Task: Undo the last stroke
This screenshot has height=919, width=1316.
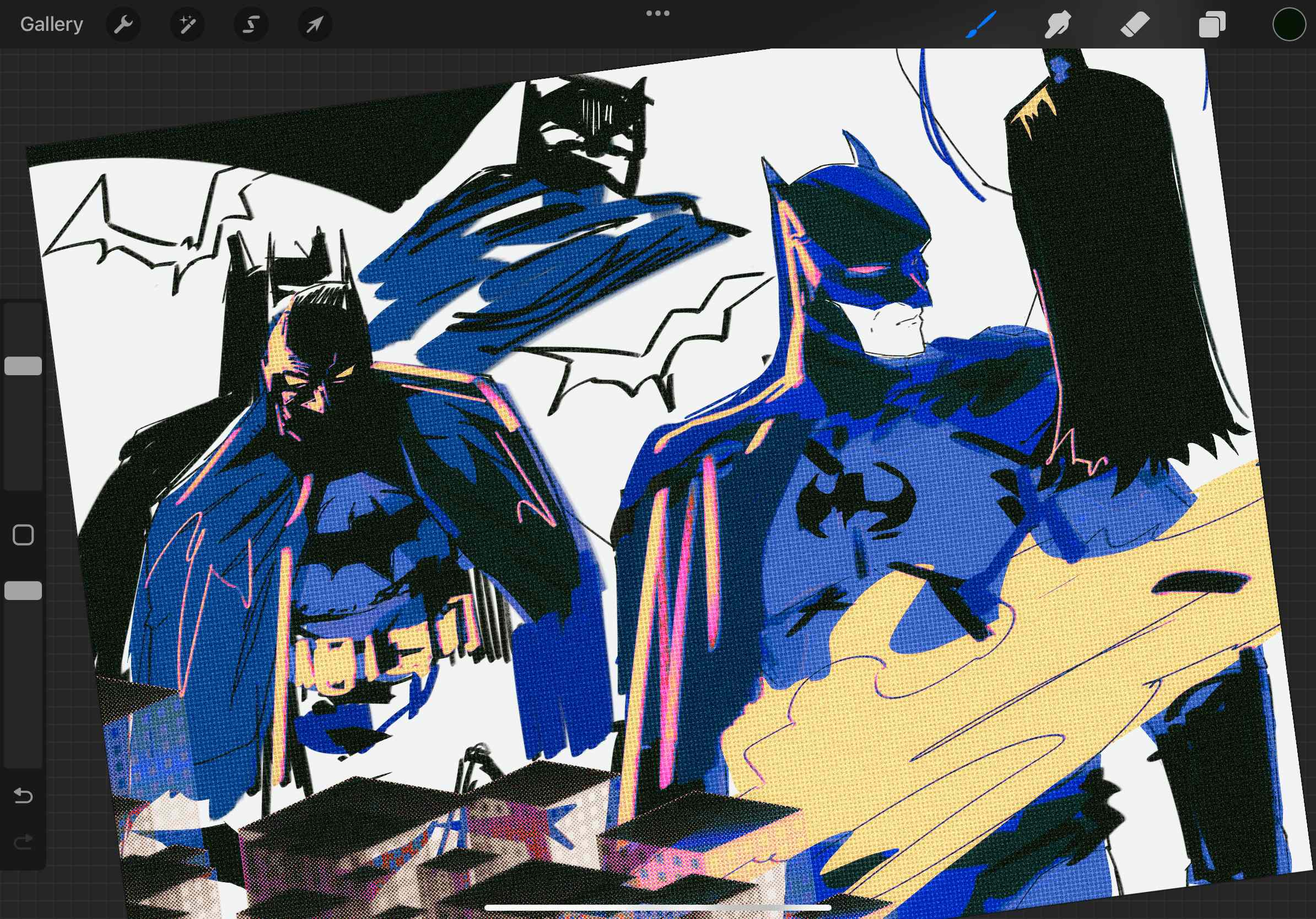Action: (x=23, y=795)
